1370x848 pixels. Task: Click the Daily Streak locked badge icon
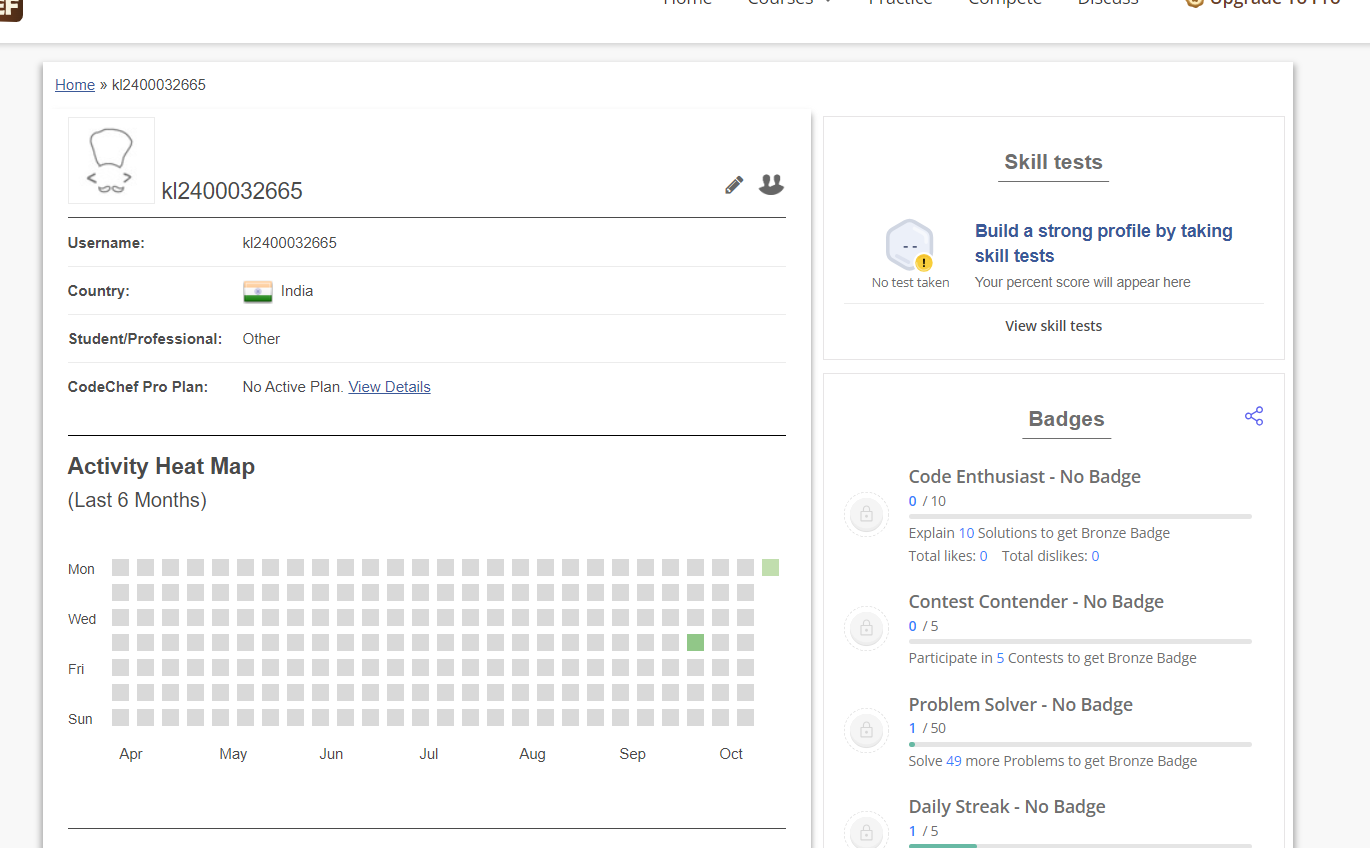tap(866, 832)
